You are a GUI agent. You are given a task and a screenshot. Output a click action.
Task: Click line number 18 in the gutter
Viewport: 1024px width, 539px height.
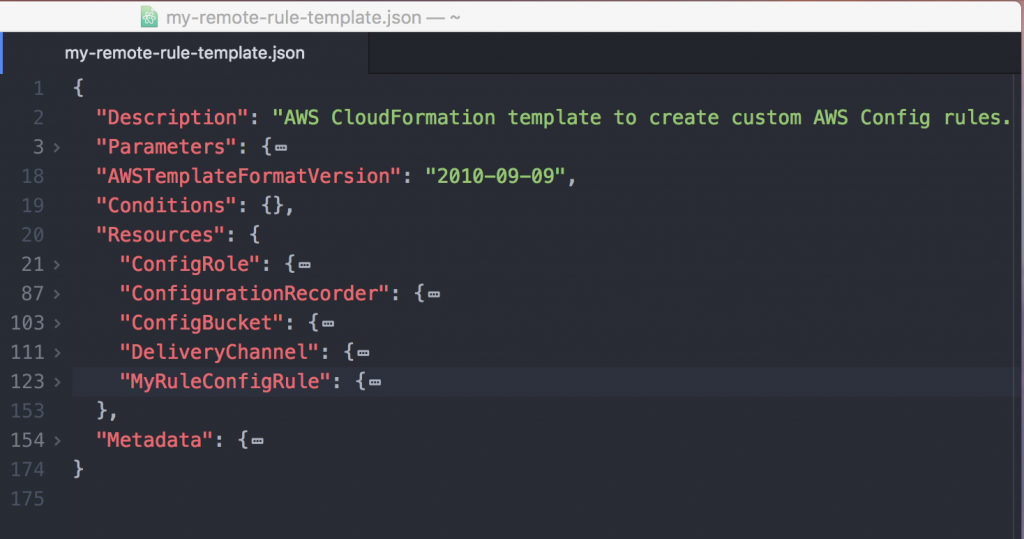pyautogui.click(x=33, y=176)
